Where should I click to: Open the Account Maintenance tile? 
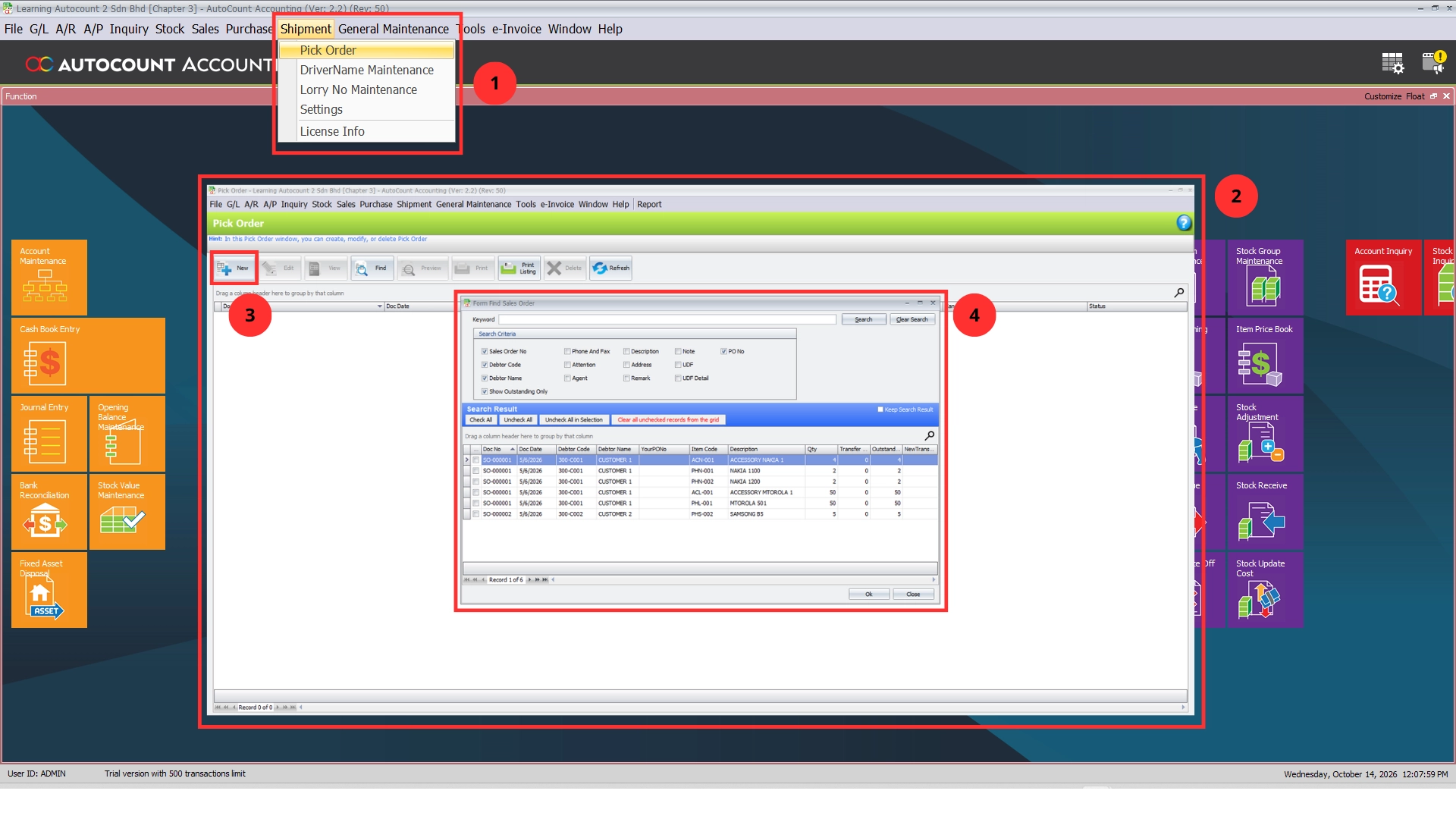pos(49,278)
